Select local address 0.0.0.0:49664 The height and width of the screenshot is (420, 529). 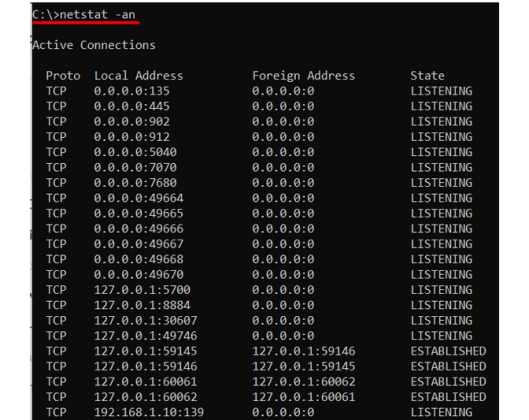(x=139, y=198)
